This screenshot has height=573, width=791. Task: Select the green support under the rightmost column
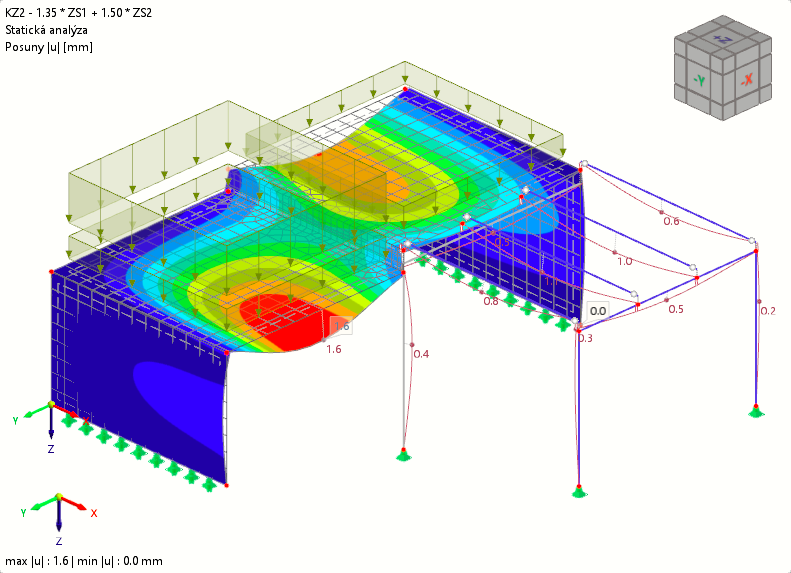[756, 411]
